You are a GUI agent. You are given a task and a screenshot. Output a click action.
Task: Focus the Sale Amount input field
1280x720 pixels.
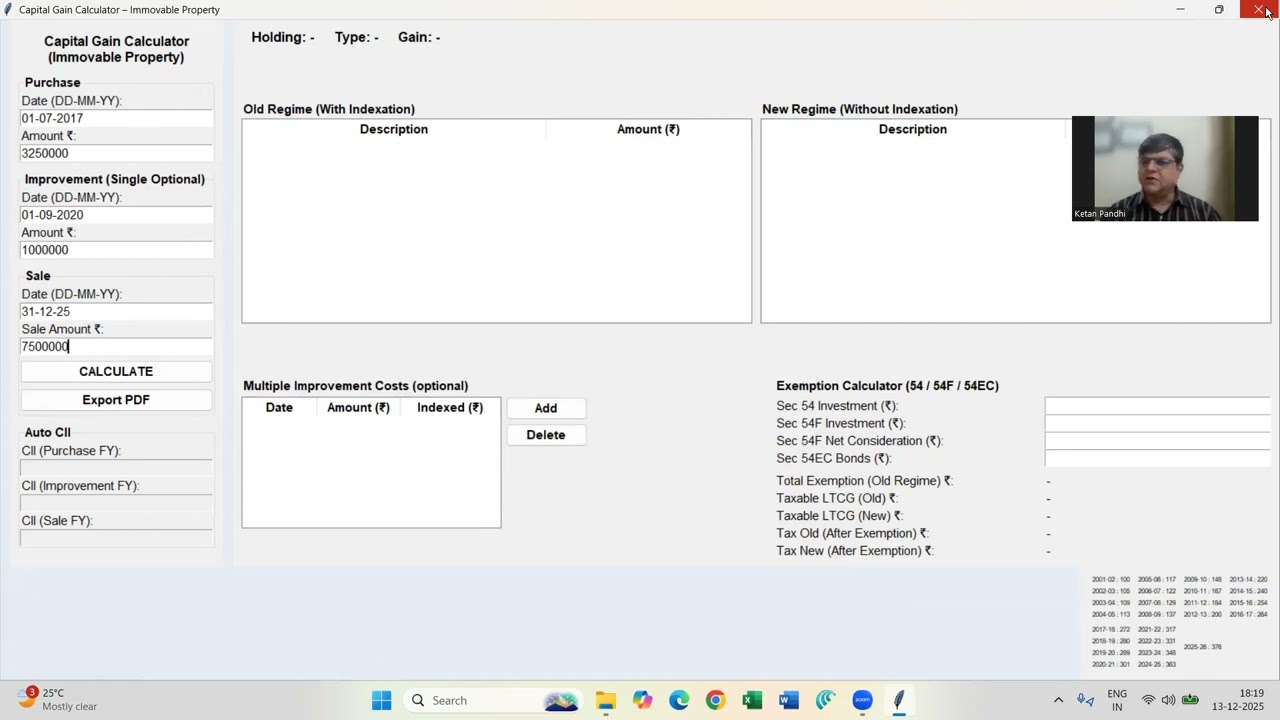tap(116, 347)
